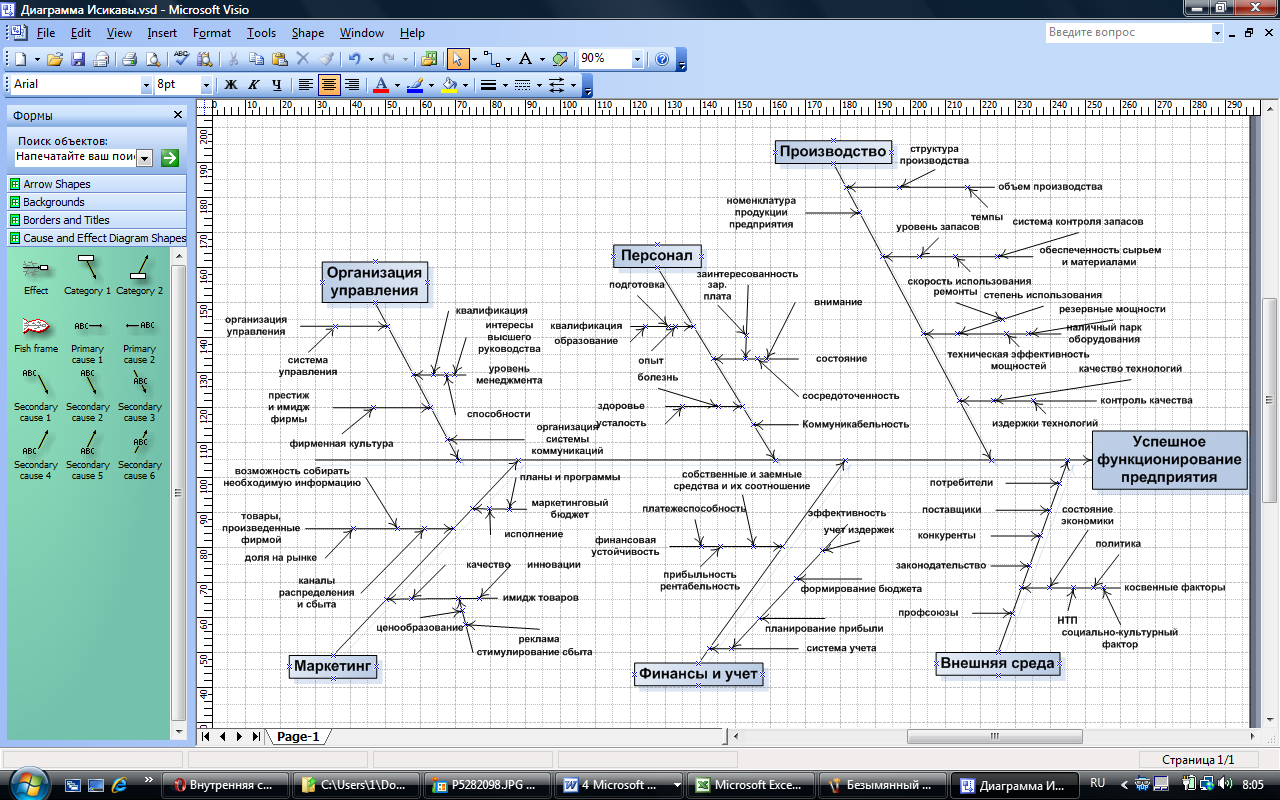1280x800 pixels.
Task: Close the Формы shapes panel
Action: tap(178, 115)
